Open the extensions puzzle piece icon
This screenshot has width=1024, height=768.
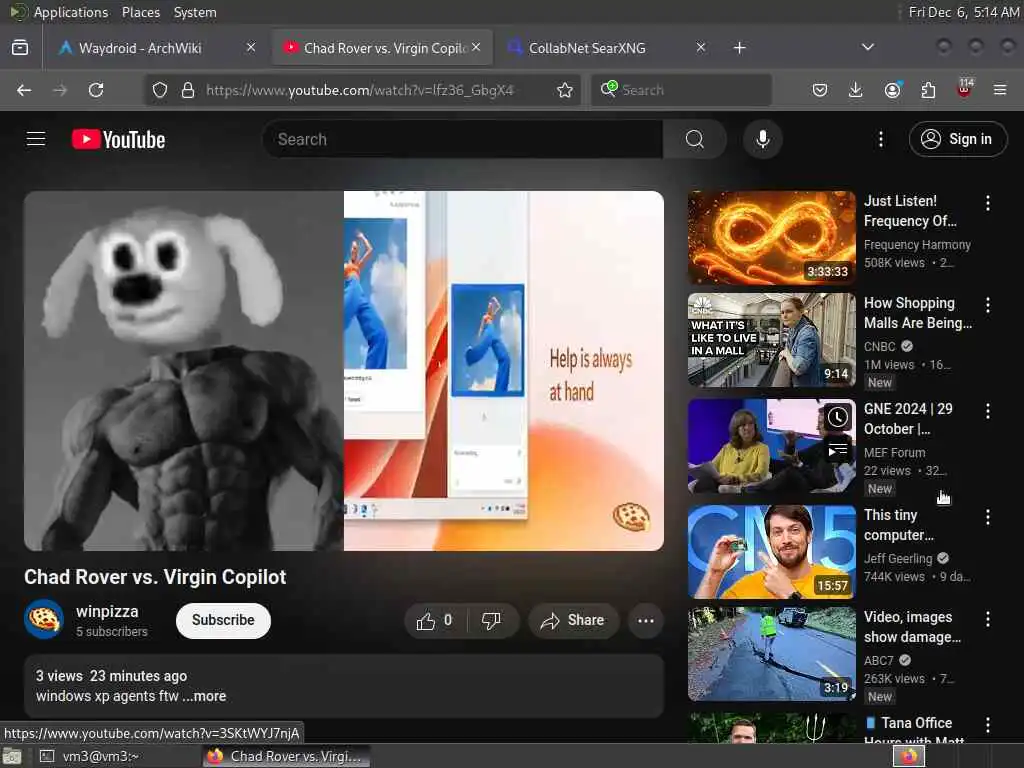[x=928, y=90]
